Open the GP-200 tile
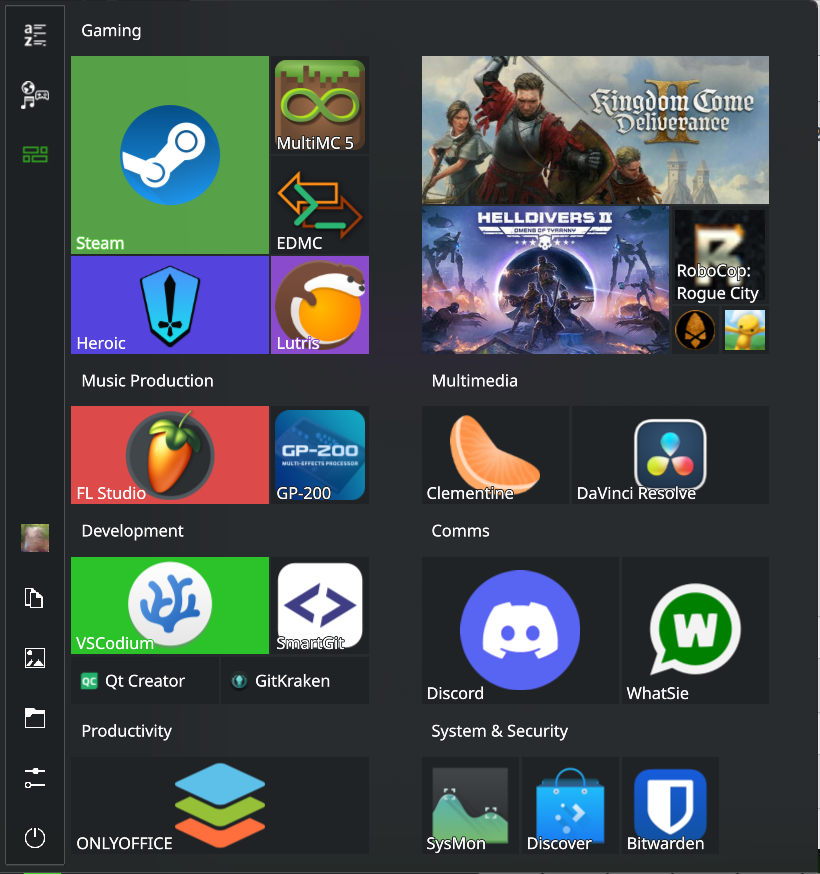The image size is (820, 874). 320,455
